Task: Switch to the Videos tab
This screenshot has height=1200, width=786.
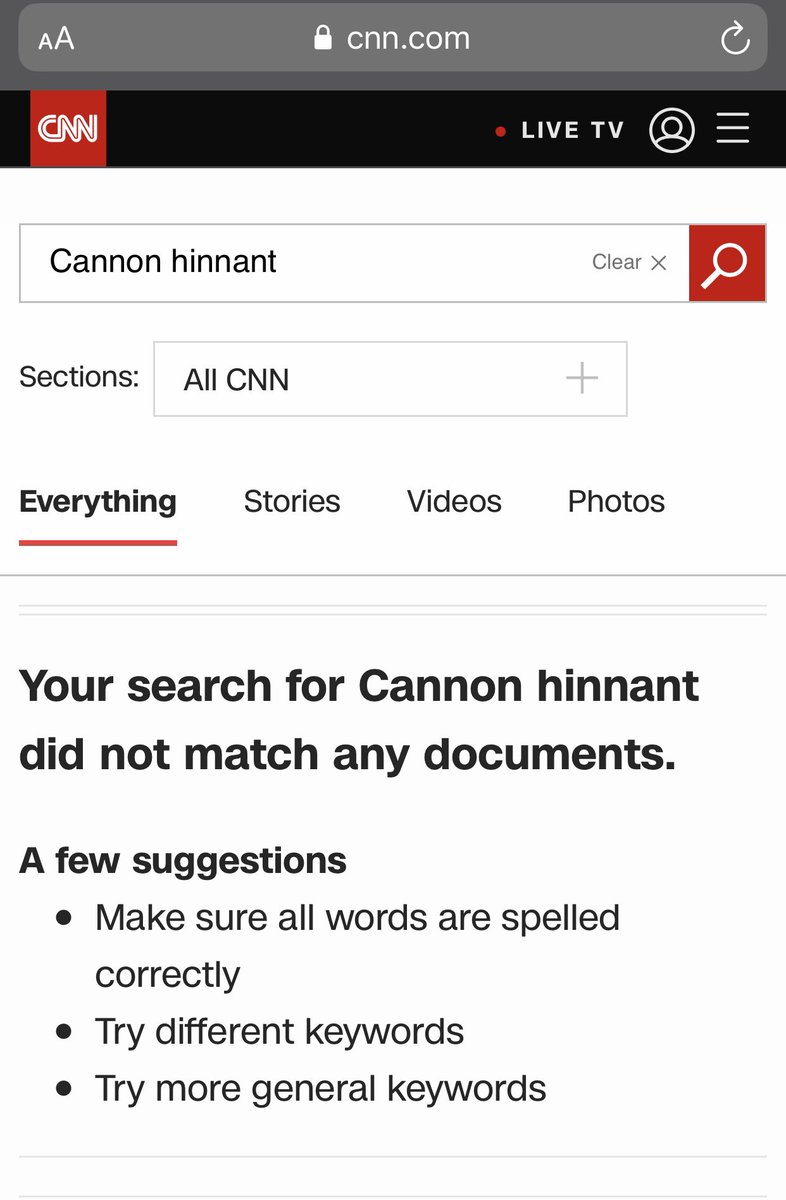Action: (454, 501)
